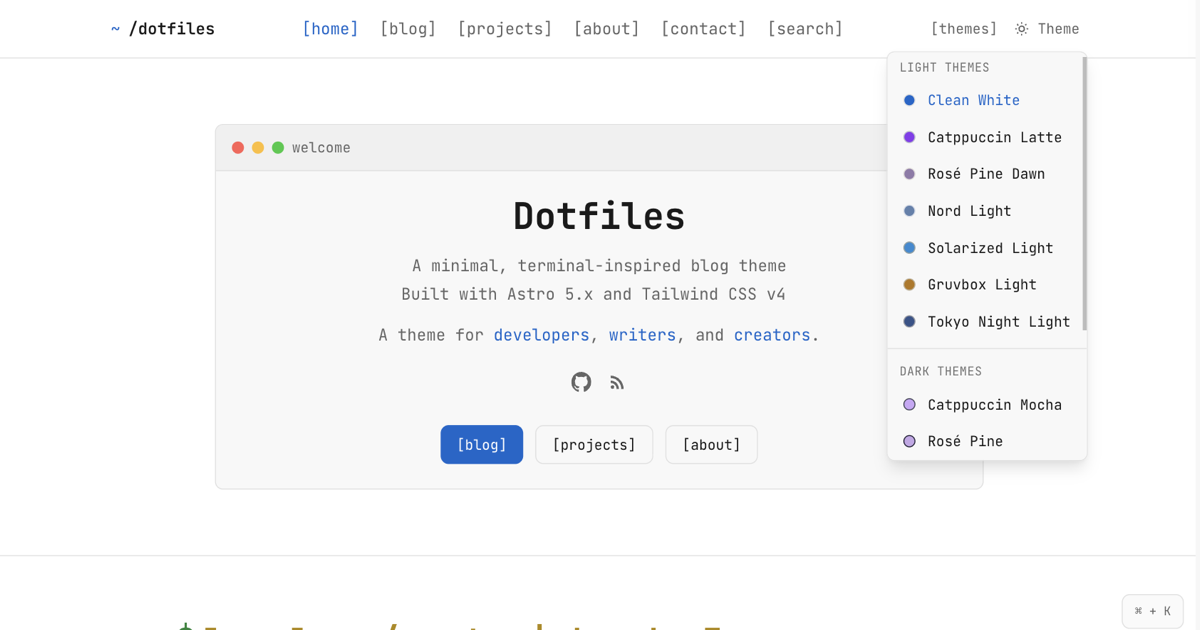This screenshot has width=1200, height=630.
Task: Select the Catppuccin Mocha dark theme
Action: point(995,405)
